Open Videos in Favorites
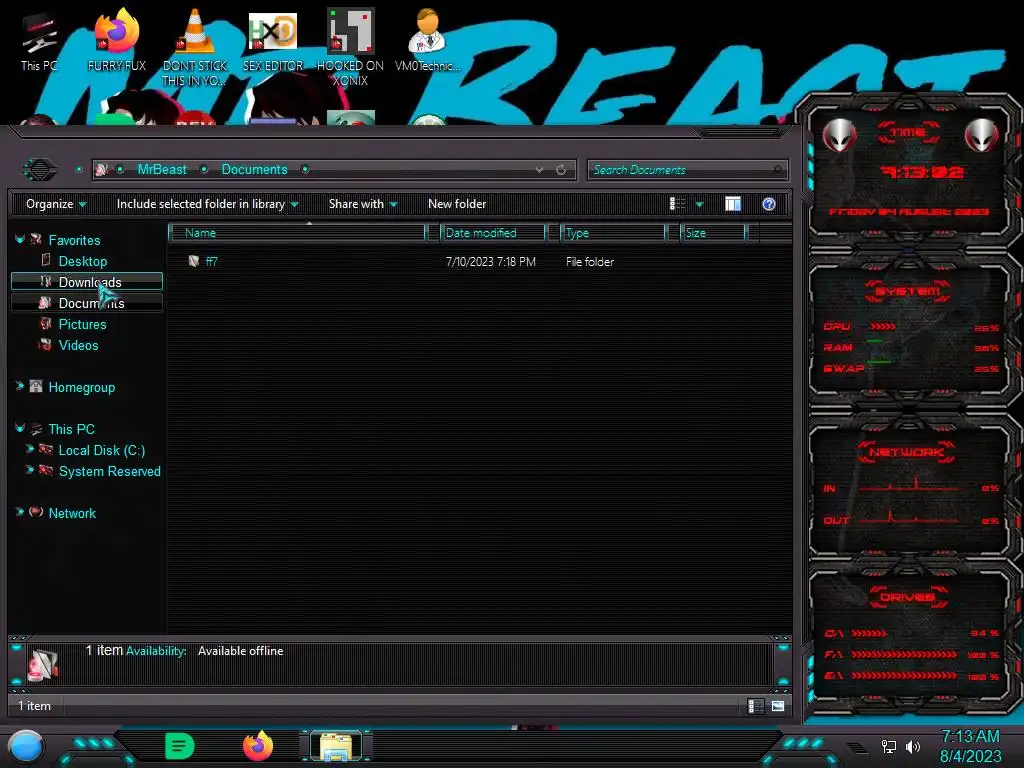Viewport: 1024px width, 768px height. [x=78, y=345]
